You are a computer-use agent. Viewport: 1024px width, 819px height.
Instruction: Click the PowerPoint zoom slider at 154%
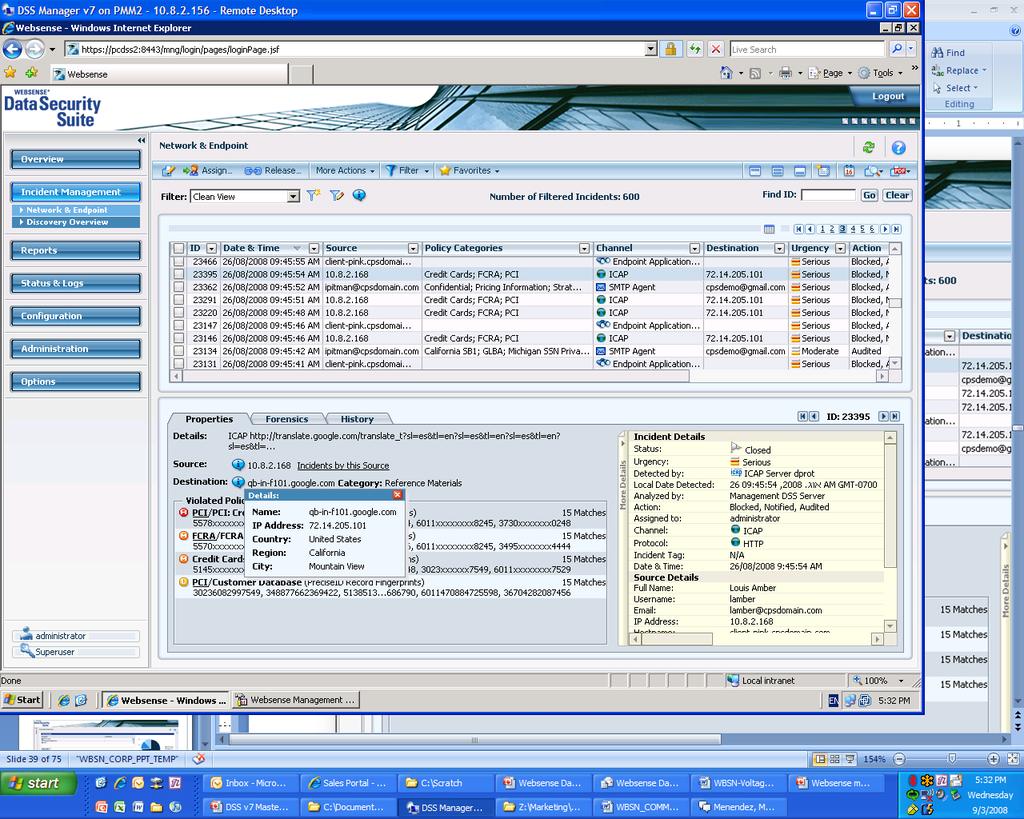click(x=952, y=759)
